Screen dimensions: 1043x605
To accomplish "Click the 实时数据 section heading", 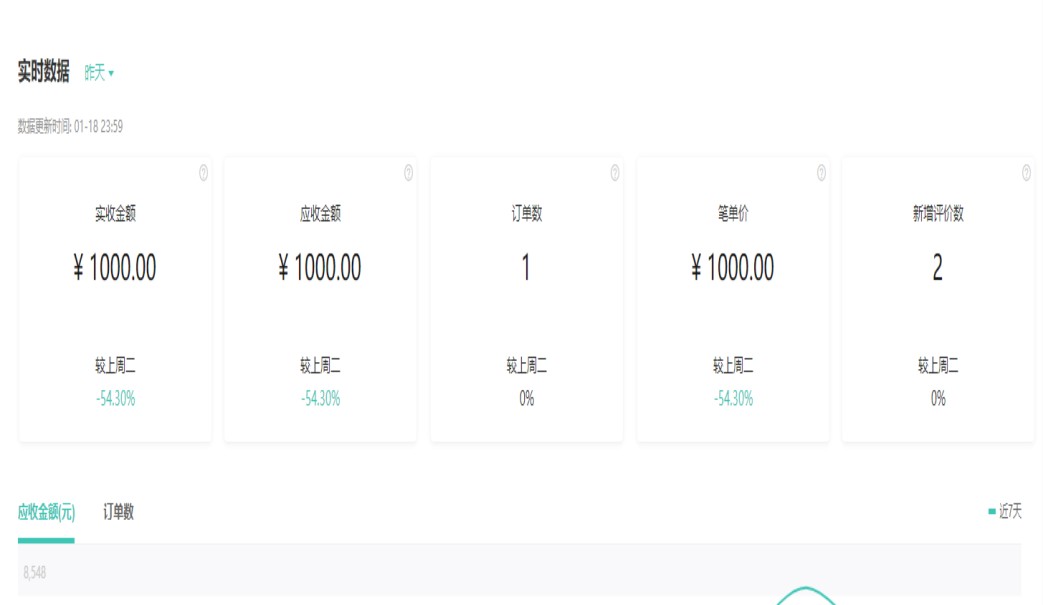I will point(44,72).
